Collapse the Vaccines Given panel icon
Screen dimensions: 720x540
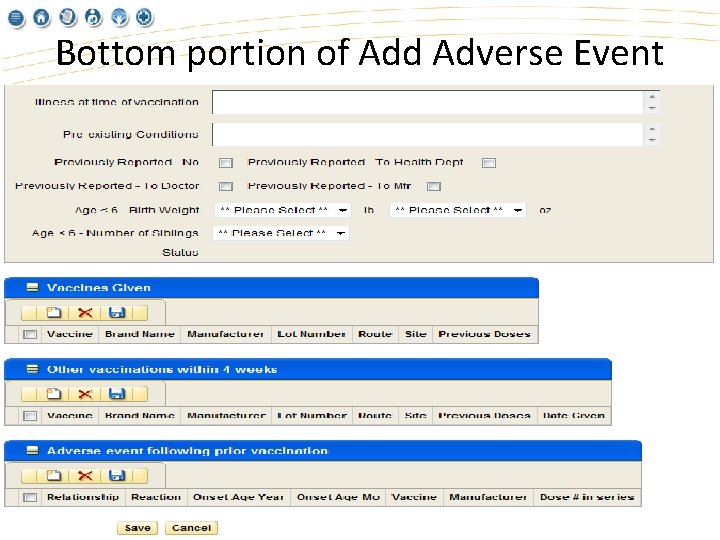[32, 287]
